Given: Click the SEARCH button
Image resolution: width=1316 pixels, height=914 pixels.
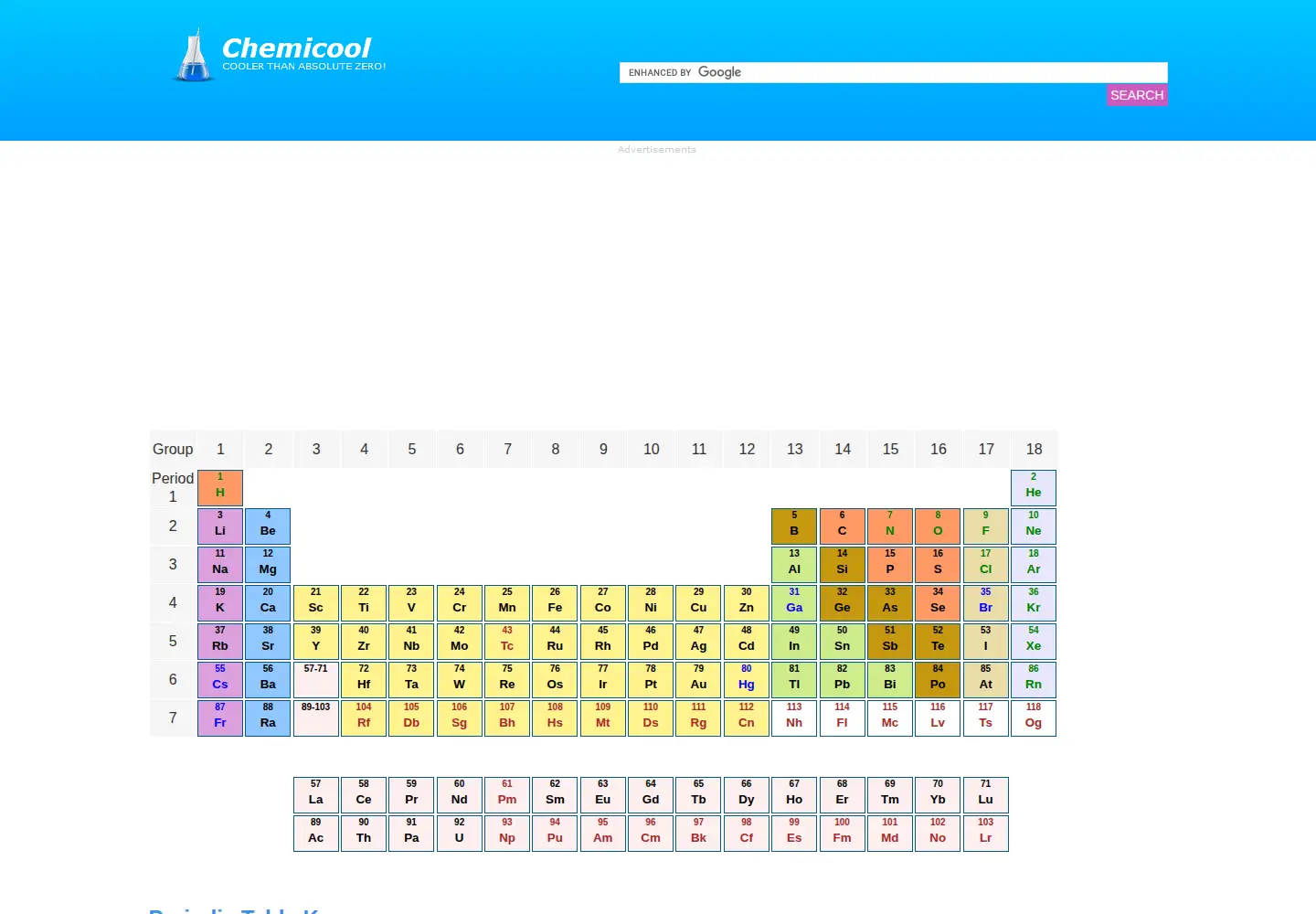Looking at the screenshot, I should pos(1137,95).
